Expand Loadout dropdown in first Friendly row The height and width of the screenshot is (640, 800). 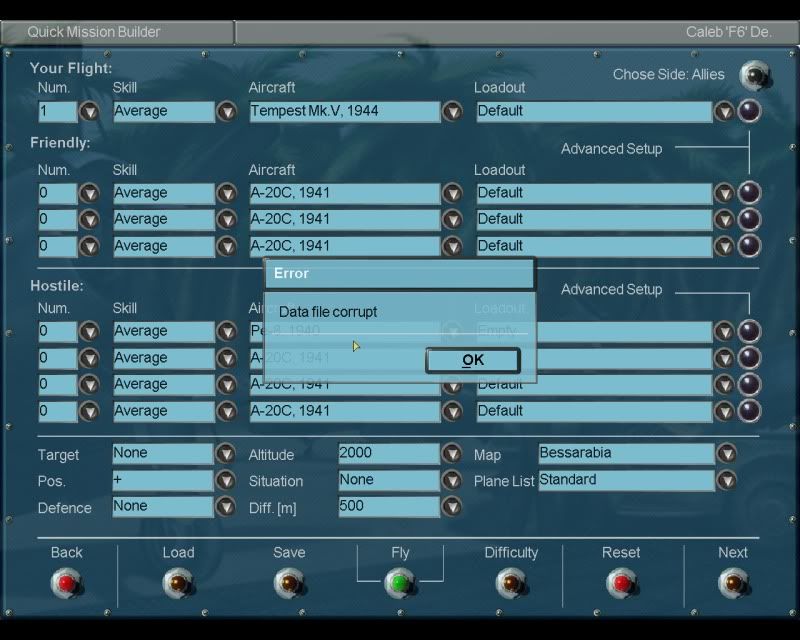point(724,193)
